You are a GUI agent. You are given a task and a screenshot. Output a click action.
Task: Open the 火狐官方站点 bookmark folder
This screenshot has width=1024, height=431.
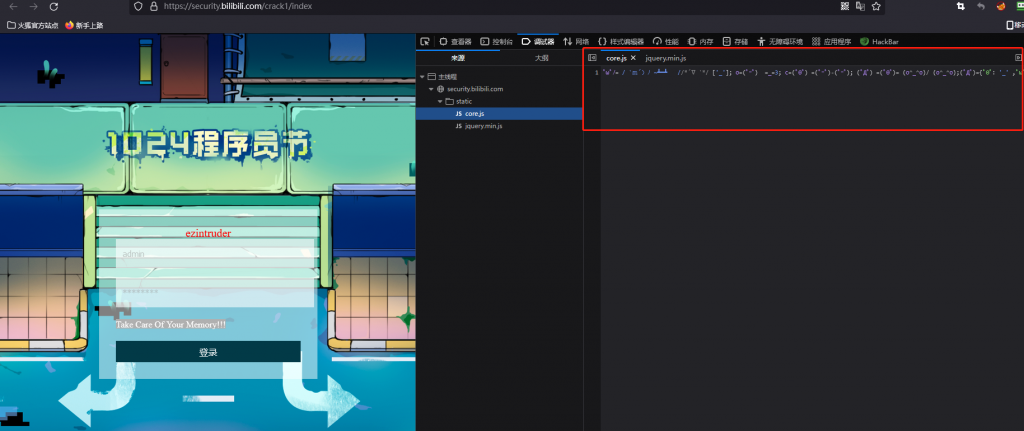tap(33, 25)
